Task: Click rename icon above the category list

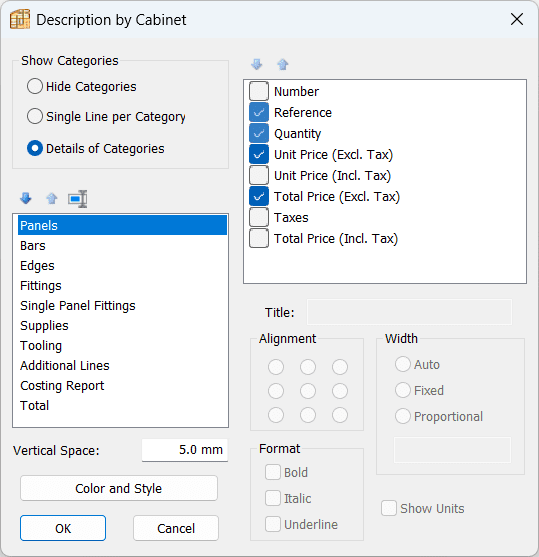Action: 77,199
